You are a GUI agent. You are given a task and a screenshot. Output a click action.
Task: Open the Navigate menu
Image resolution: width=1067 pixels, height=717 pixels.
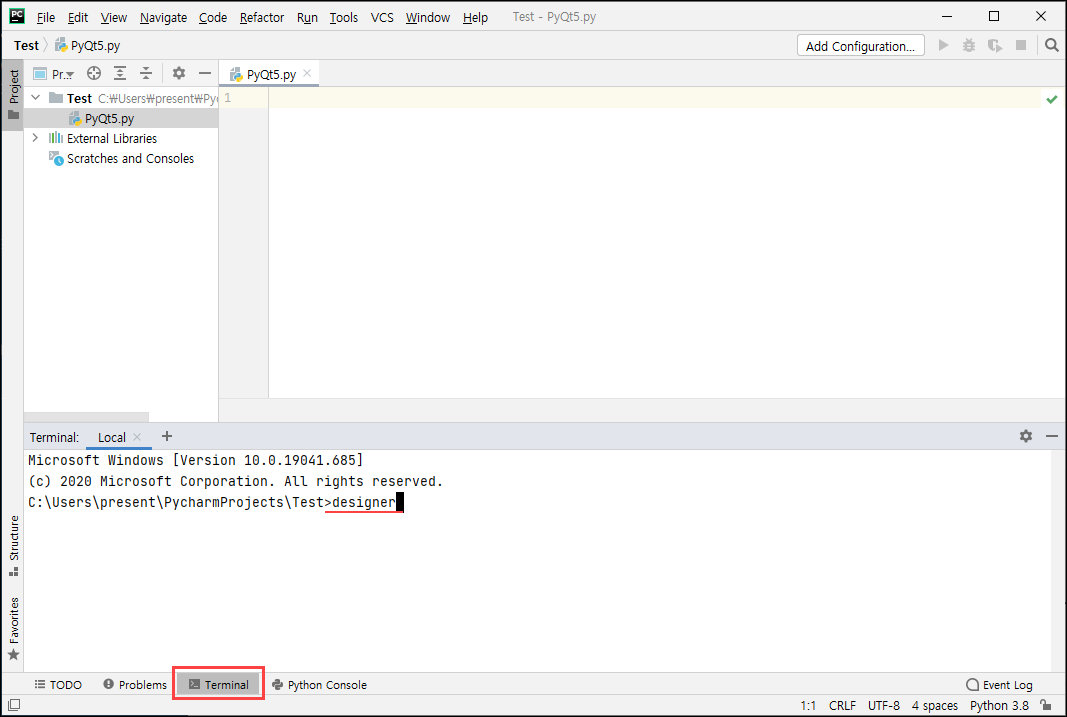coord(163,17)
